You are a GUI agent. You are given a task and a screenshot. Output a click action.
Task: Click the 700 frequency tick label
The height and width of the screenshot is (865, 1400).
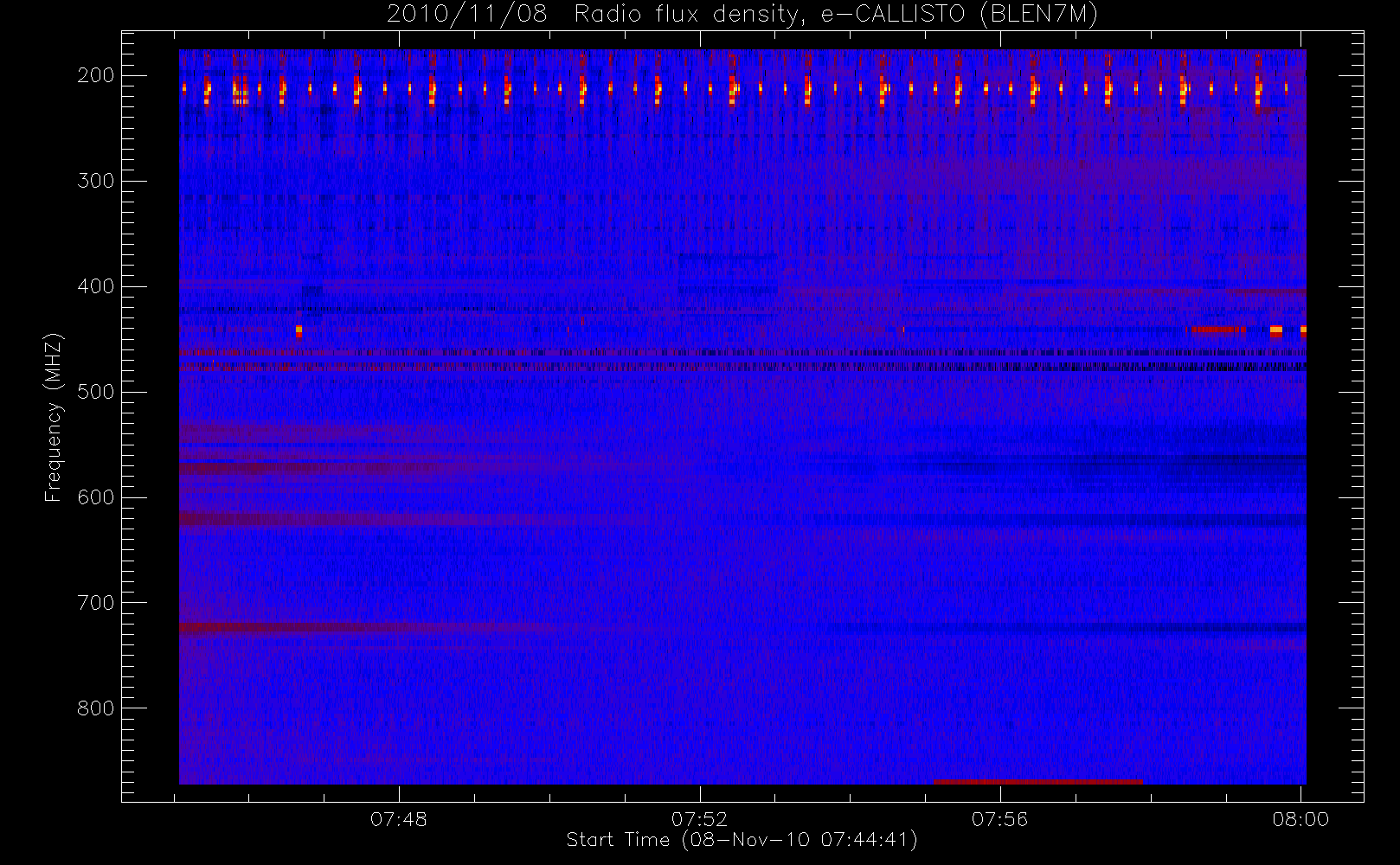(x=96, y=603)
